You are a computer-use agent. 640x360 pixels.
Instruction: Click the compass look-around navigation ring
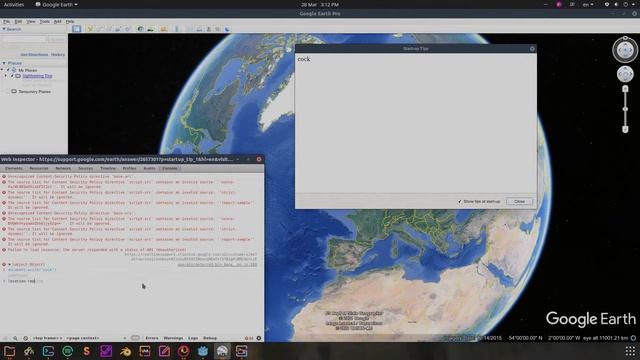click(625, 50)
